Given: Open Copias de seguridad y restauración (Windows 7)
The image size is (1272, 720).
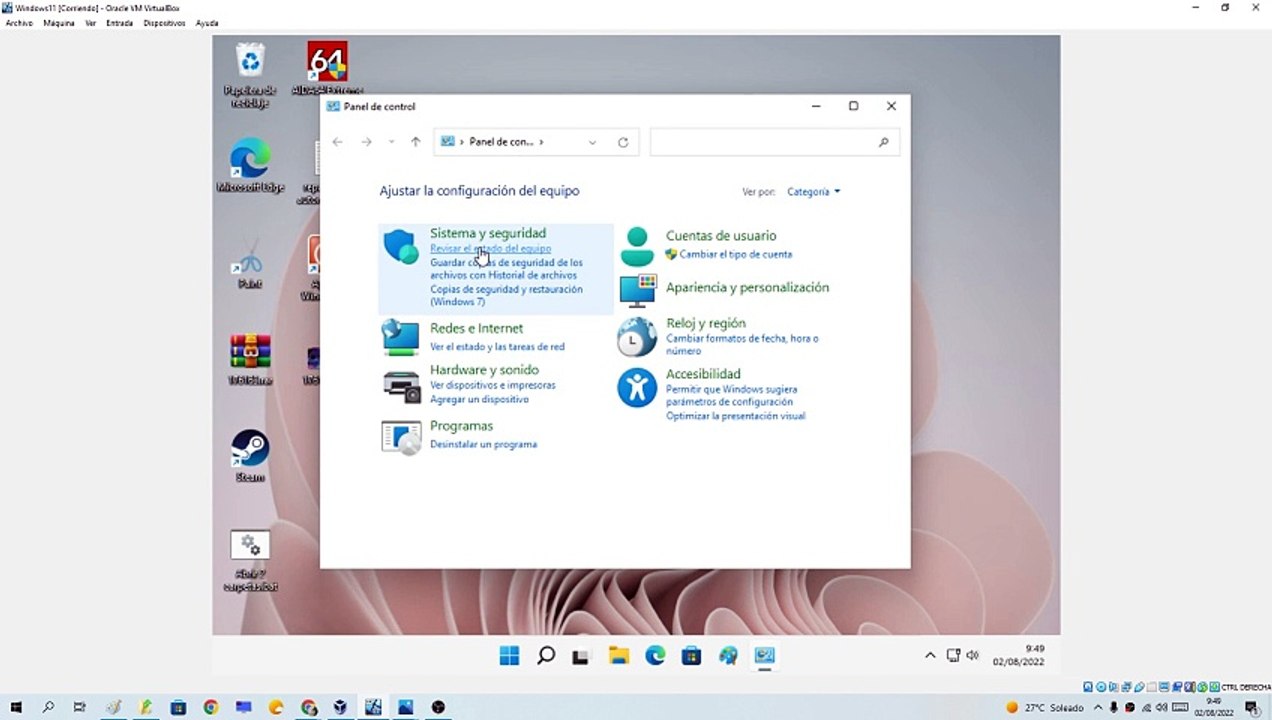Looking at the screenshot, I should (x=506, y=295).
